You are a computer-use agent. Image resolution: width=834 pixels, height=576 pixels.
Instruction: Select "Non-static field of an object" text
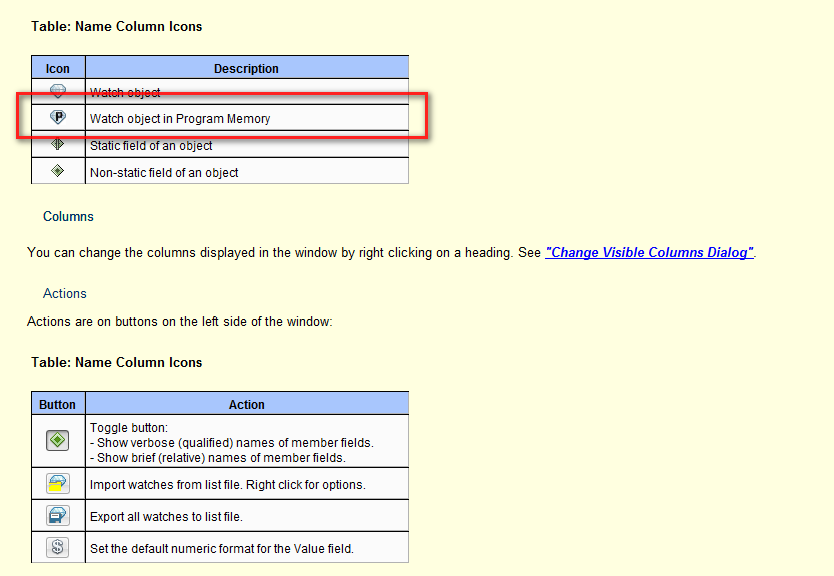point(164,173)
